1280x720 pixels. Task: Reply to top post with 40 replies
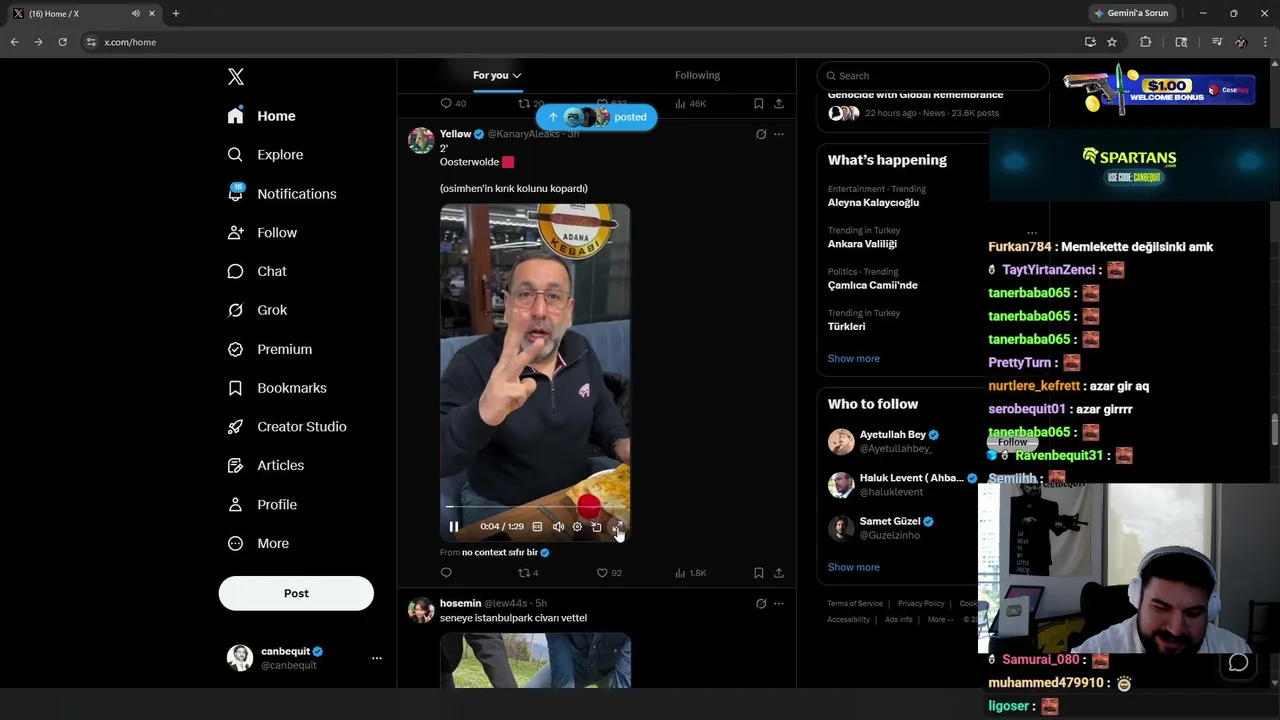(x=453, y=103)
